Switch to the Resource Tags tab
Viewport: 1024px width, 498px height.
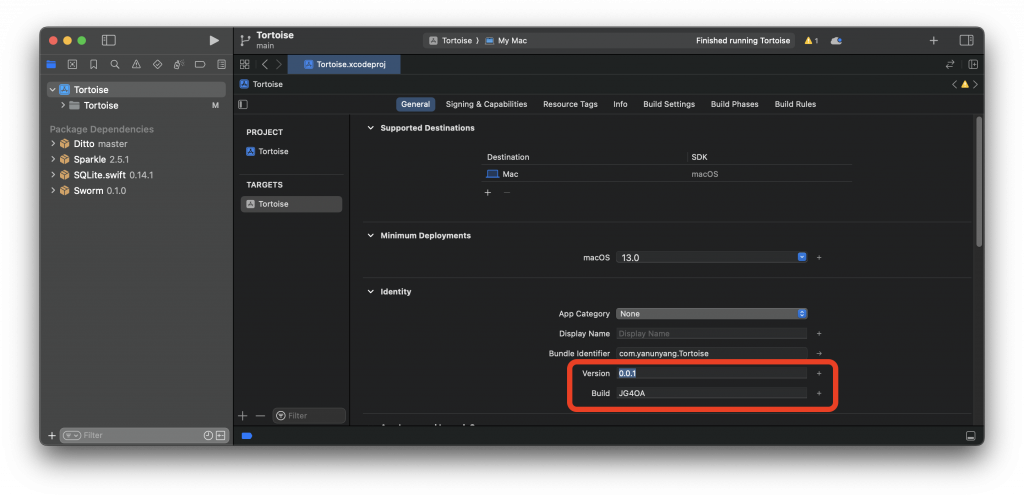click(570, 104)
